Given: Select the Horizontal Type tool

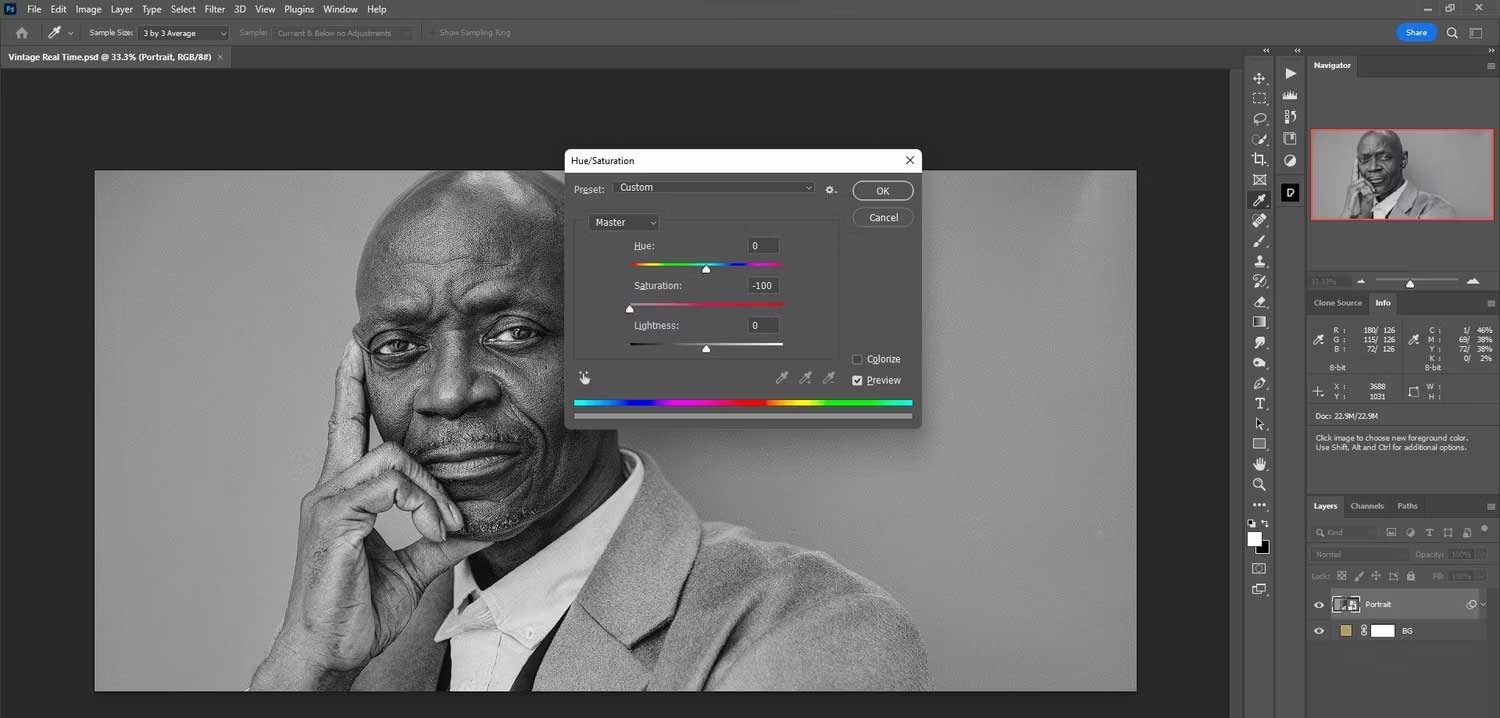Looking at the screenshot, I should click(1260, 404).
